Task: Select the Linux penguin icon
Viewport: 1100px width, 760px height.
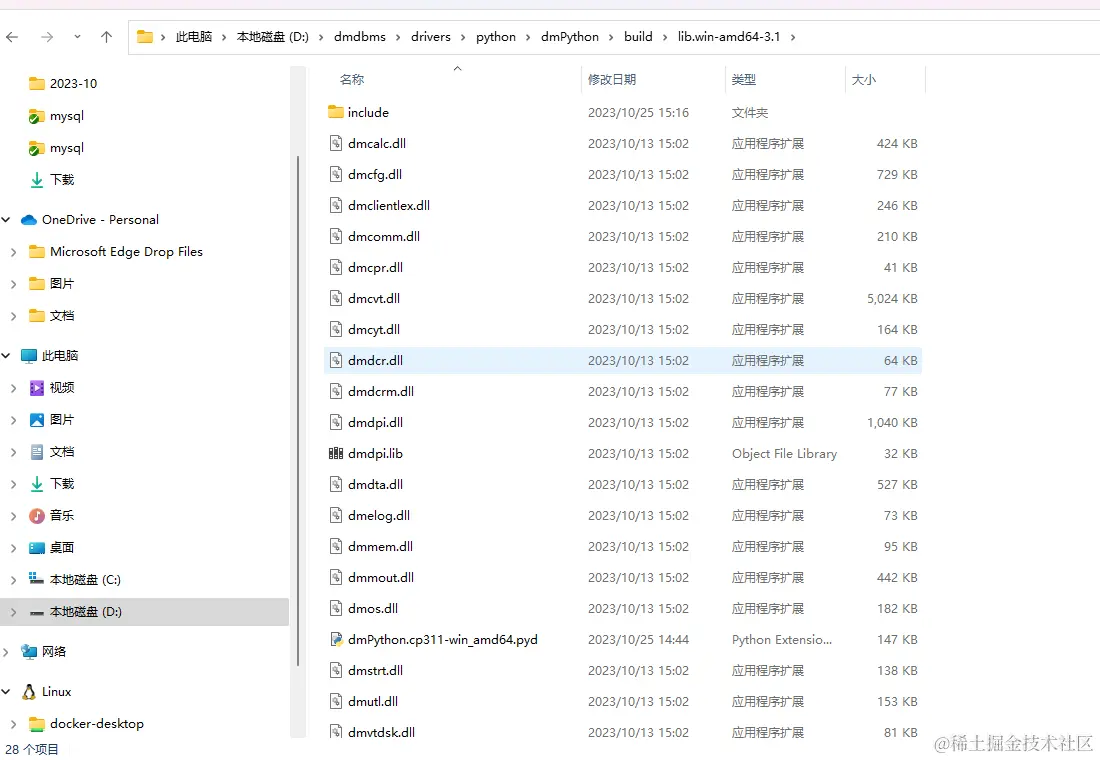Action: coord(29,692)
